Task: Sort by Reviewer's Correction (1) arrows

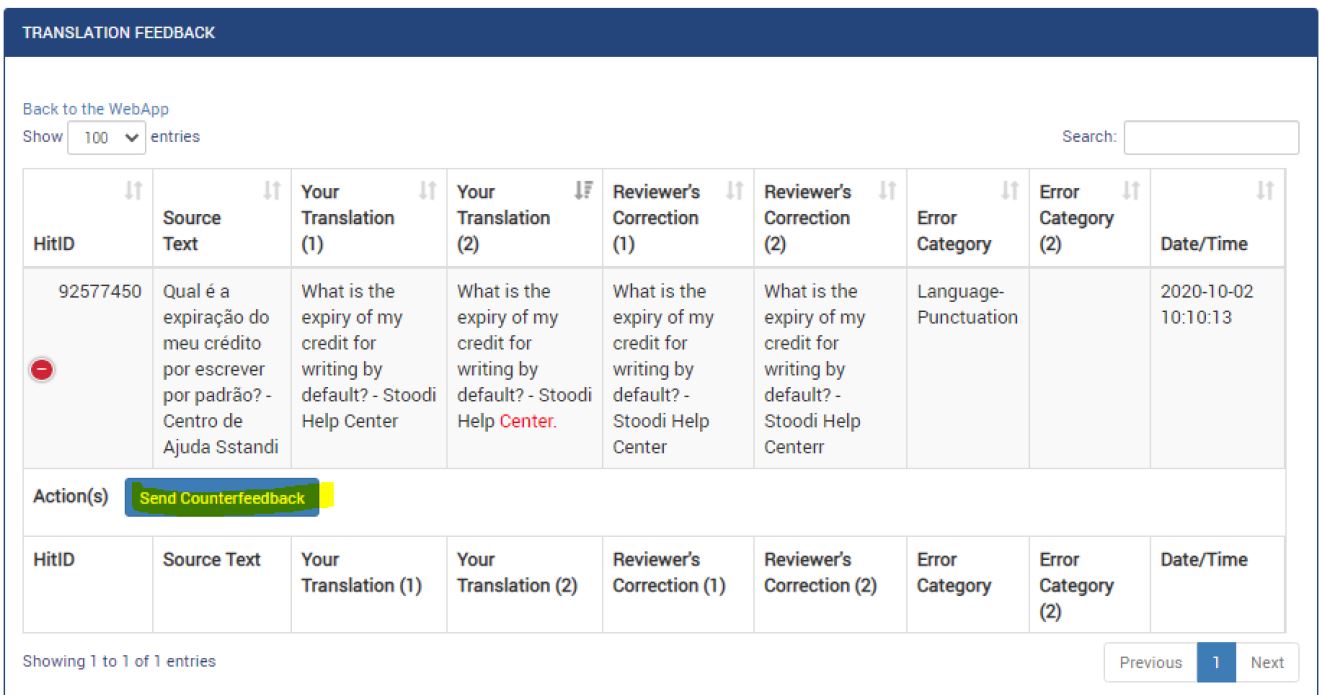Action: (734, 190)
